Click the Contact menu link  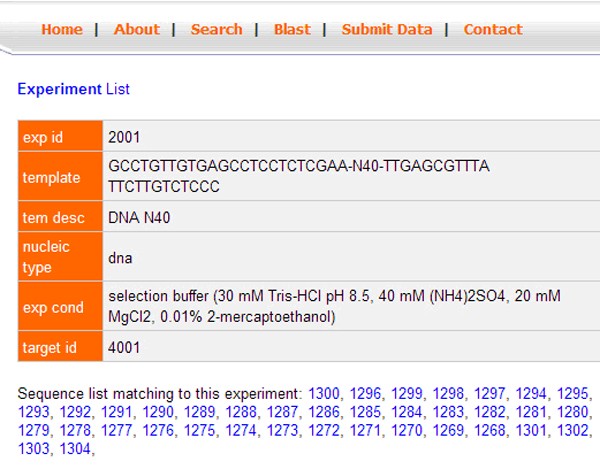493,29
